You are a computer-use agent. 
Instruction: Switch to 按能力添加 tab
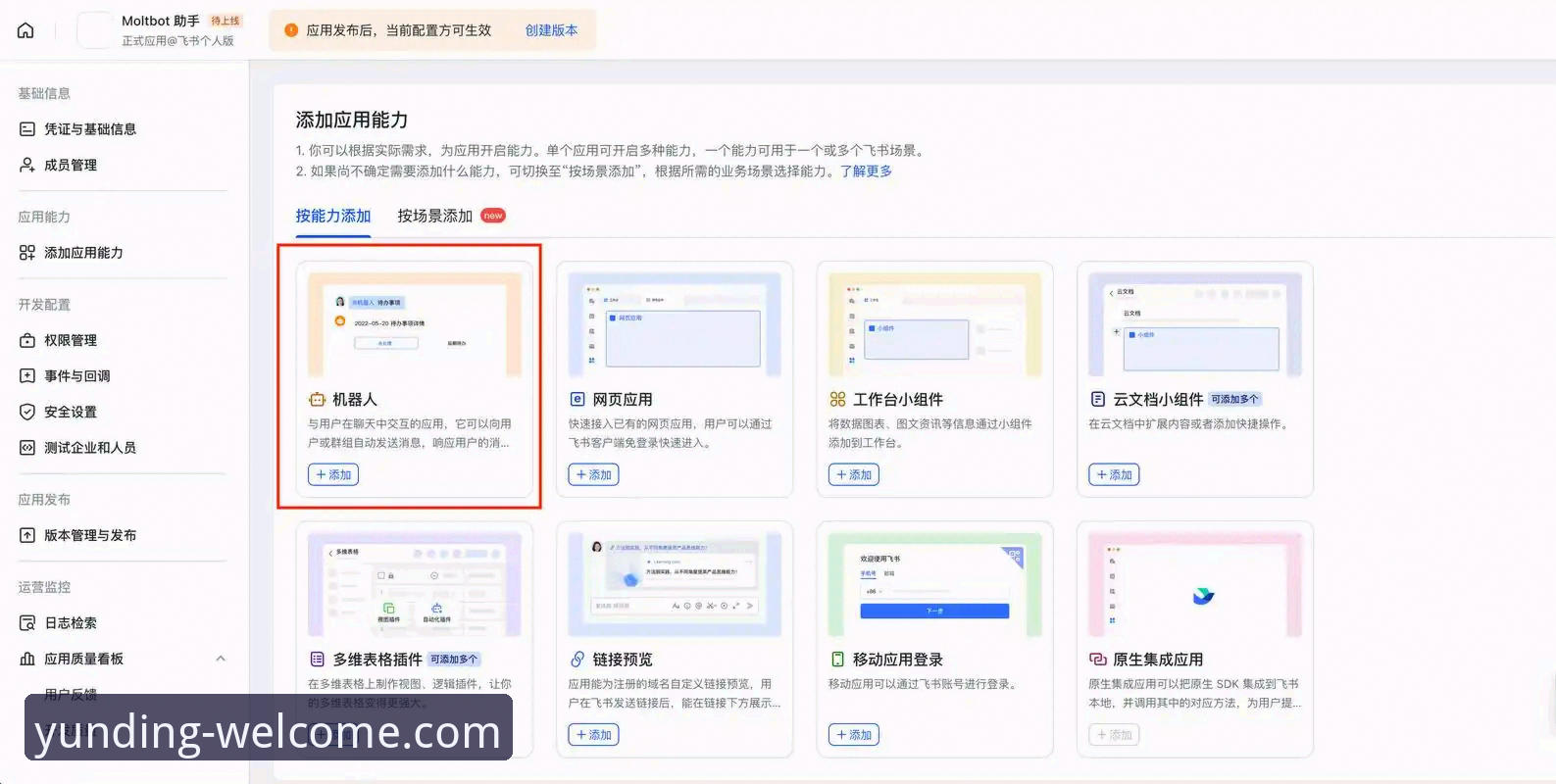pos(333,216)
